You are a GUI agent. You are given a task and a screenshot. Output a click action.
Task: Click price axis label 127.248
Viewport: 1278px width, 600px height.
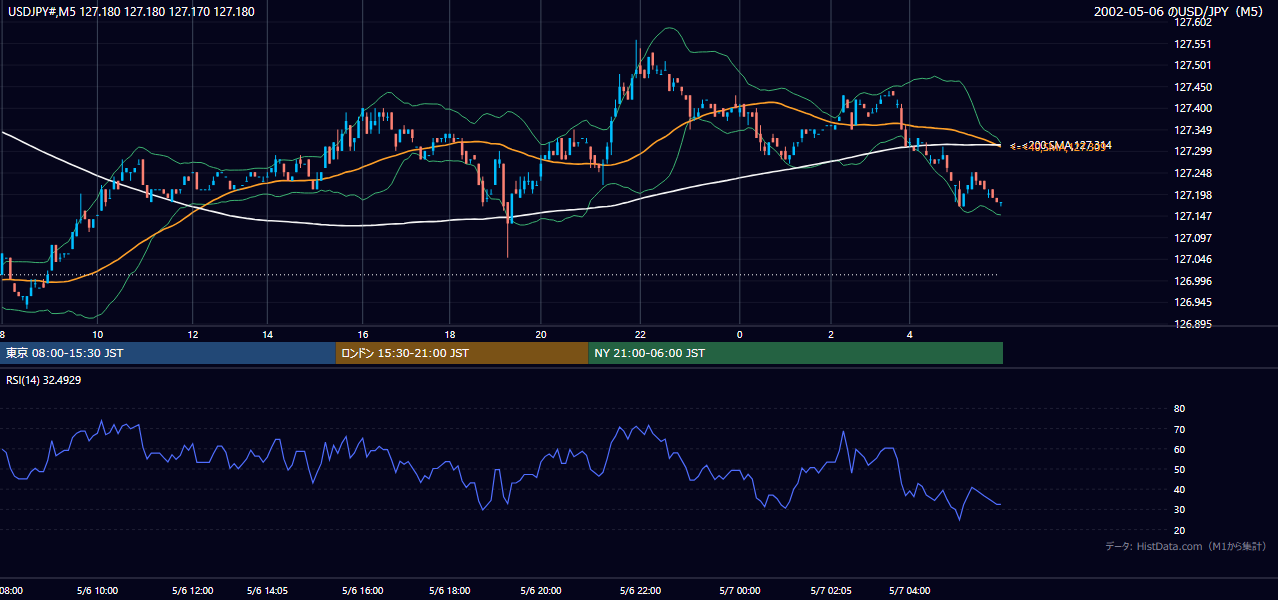1194,173
